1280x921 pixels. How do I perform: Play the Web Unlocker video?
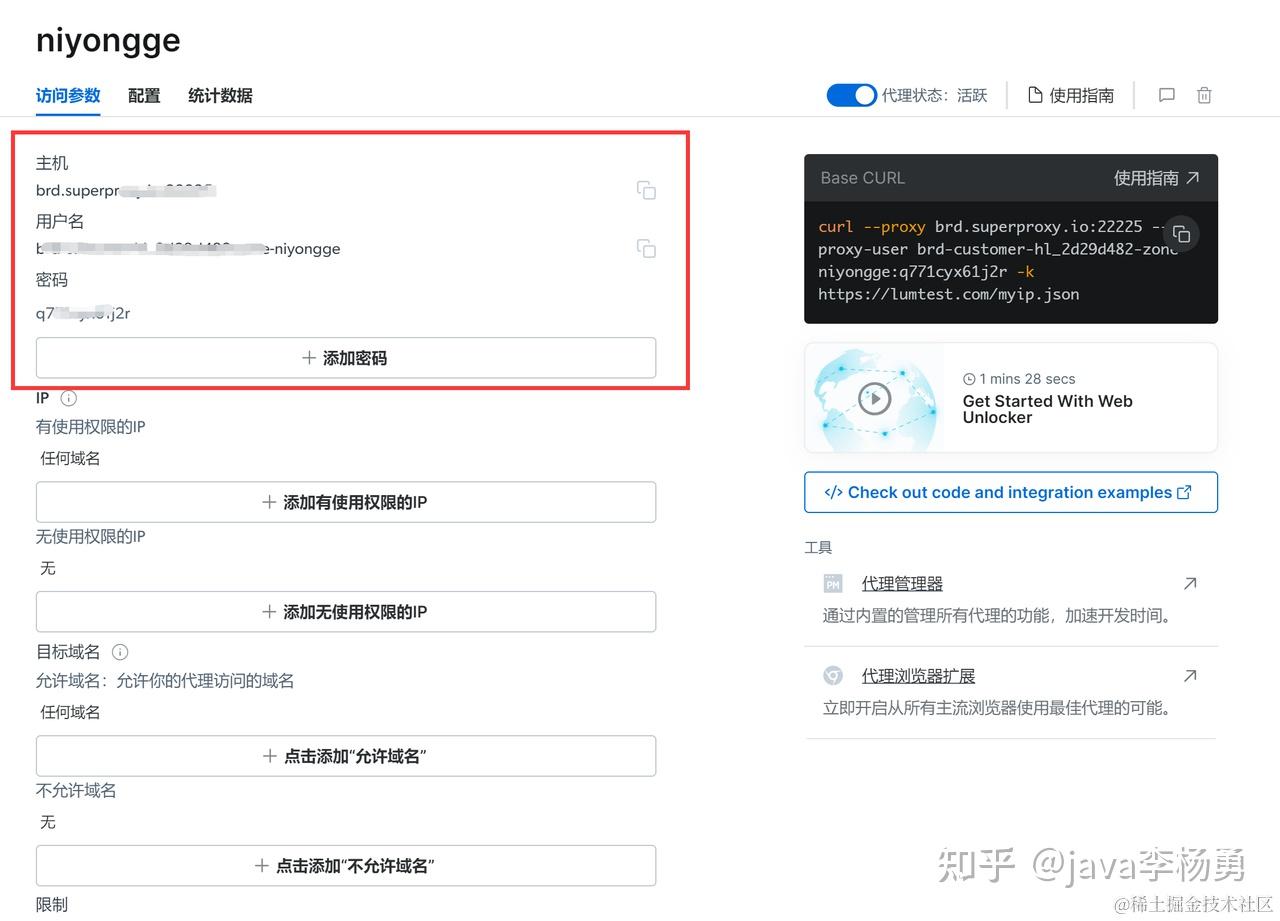coord(874,398)
